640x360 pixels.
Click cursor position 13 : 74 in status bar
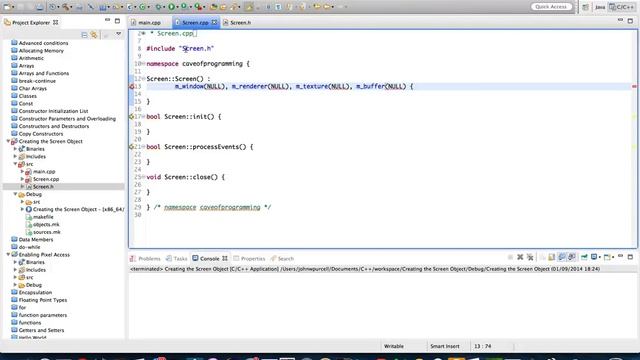(x=482, y=346)
